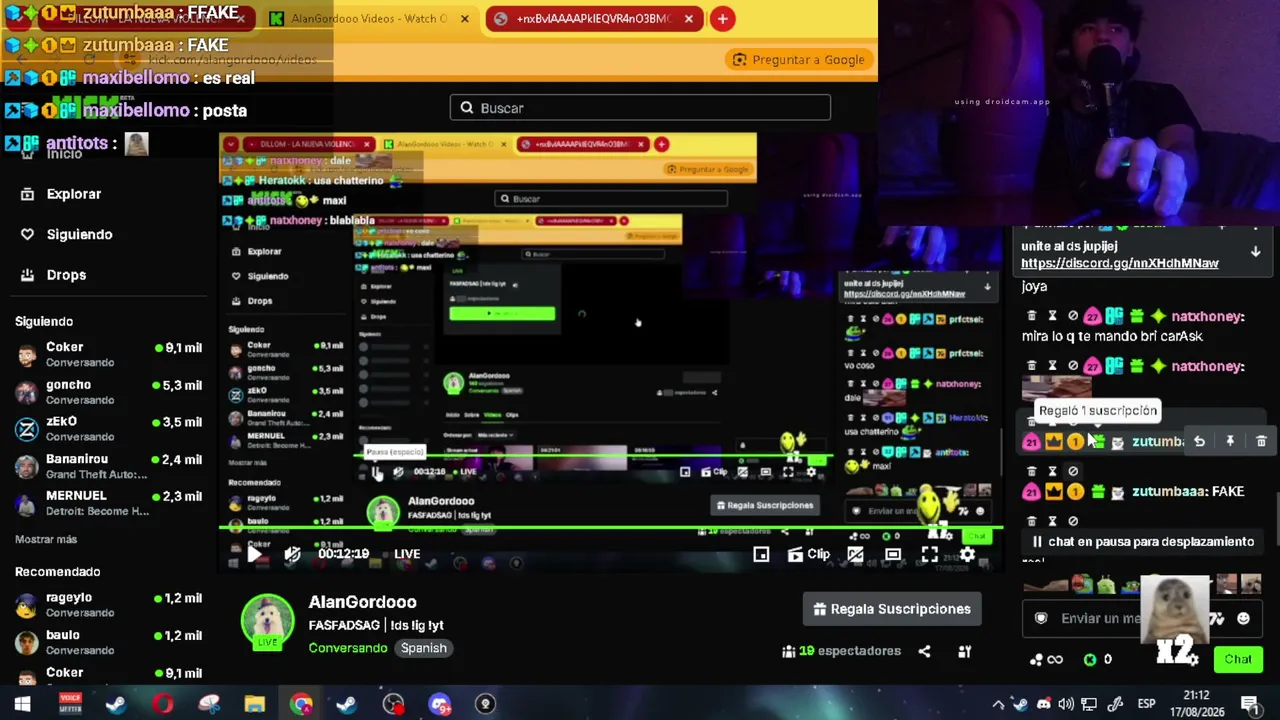Share the AlanGordooo stream via the share icon
The height and width of the screenshot is (720, 1280).
(x=924, y=651)
